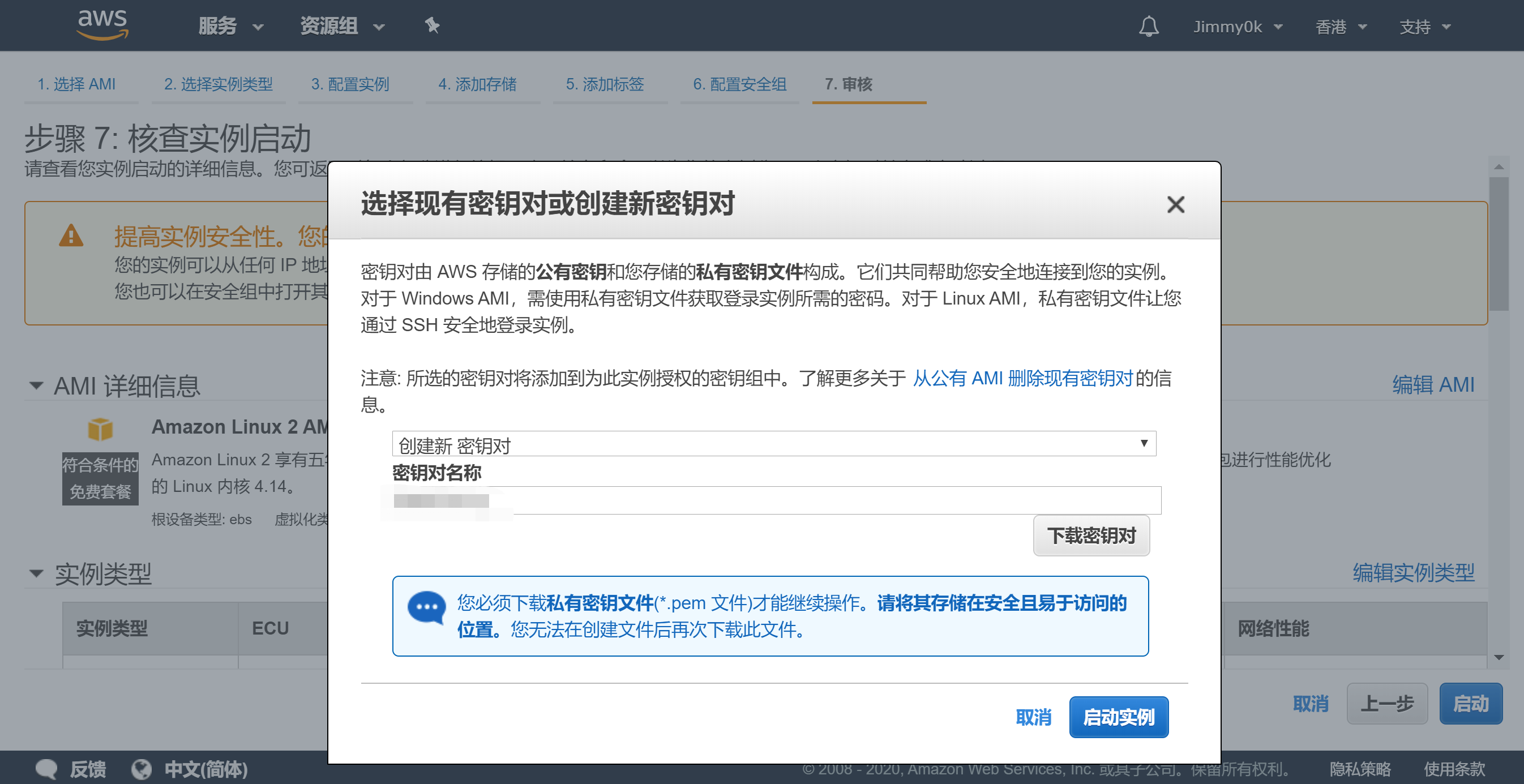Click the feedback speech bubble icon
The image size is (1524, 784).
coord(46,769)
